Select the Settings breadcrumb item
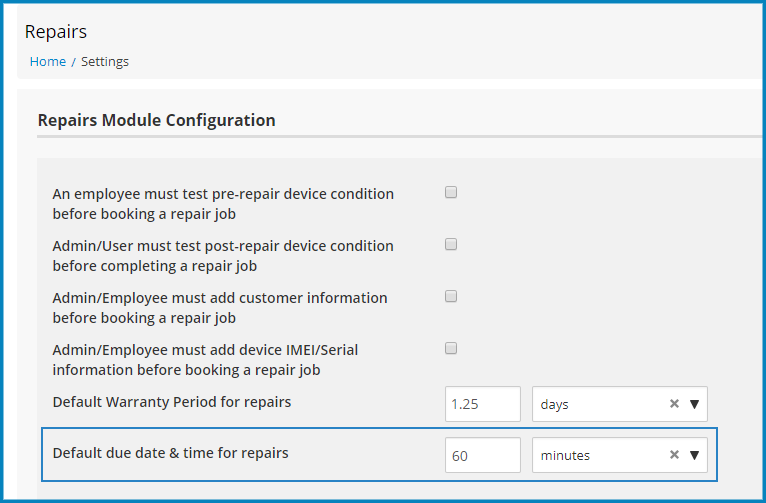This screenshot has width=766, height=503. pos(105,62)
